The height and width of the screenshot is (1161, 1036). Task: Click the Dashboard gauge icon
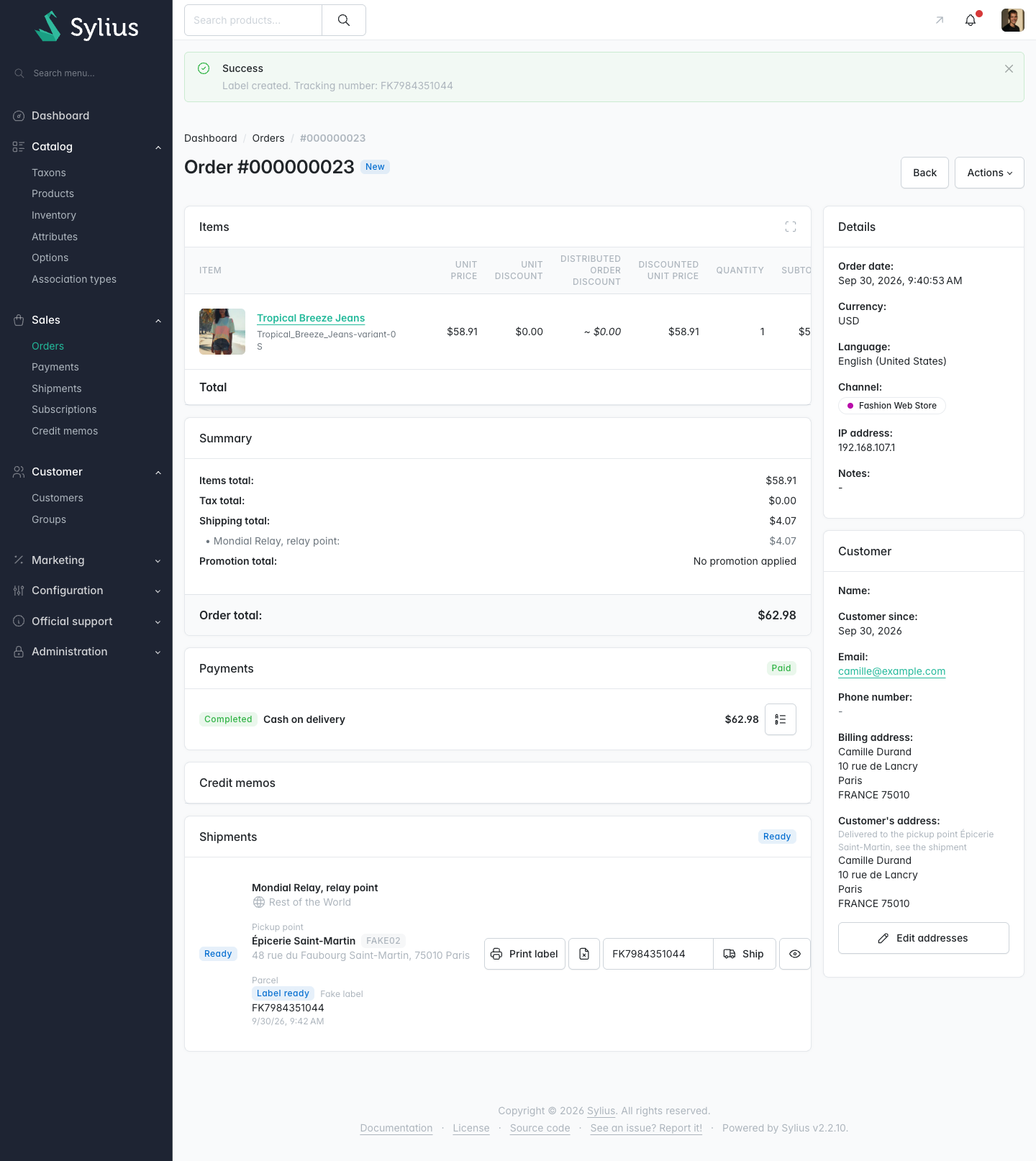point(19,116)
